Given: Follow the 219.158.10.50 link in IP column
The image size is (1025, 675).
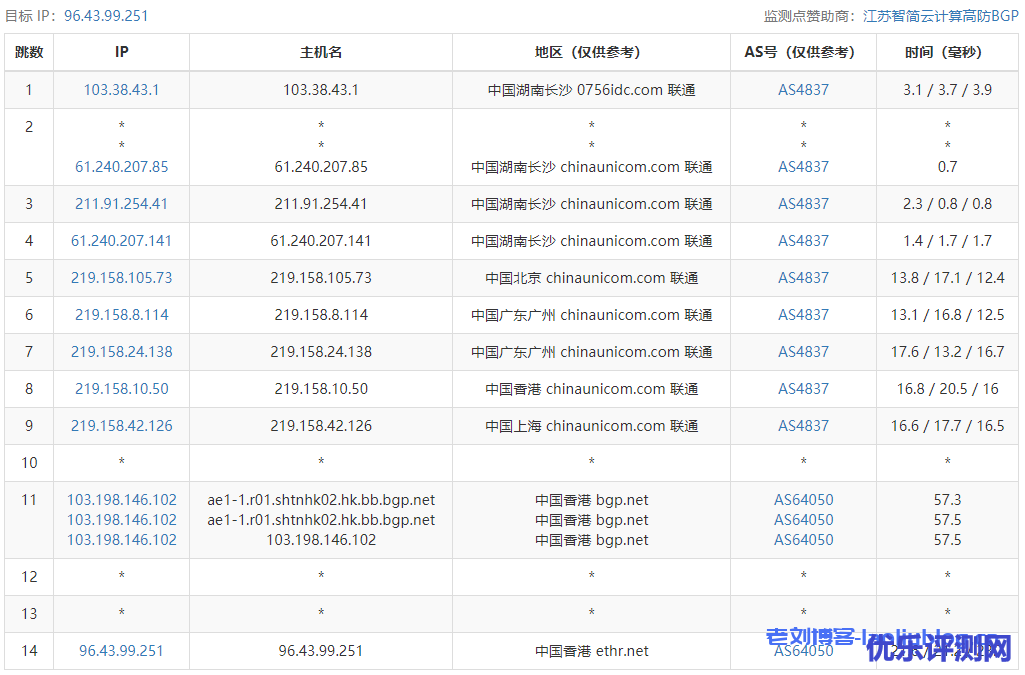Looking at the screenshot, I should pyautogui.click(x=121, y=389).
